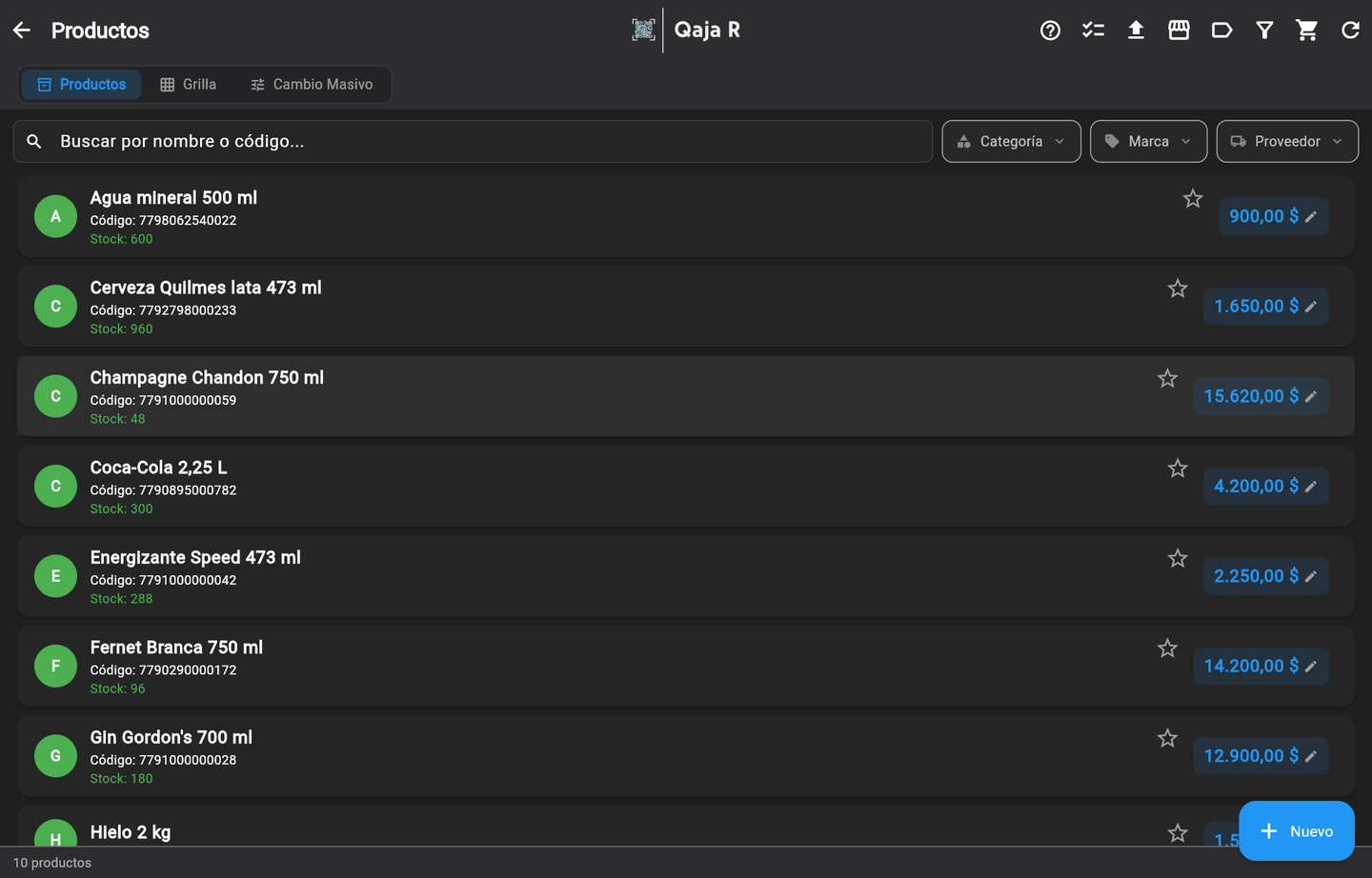Screen dimensions: 1372x878
Task: Click the QR code logo icon
Action: (644, 30)
